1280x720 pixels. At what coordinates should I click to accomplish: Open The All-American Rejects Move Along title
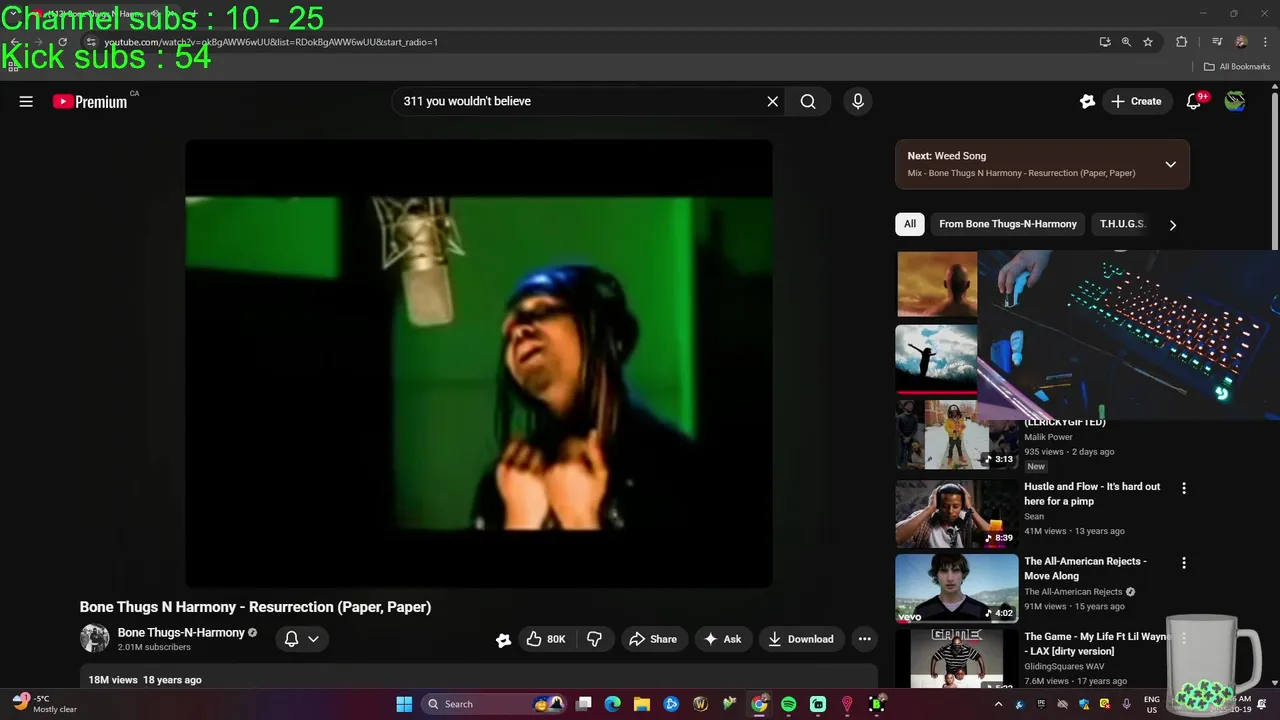pyautogui.click(x=1085, y=568)
